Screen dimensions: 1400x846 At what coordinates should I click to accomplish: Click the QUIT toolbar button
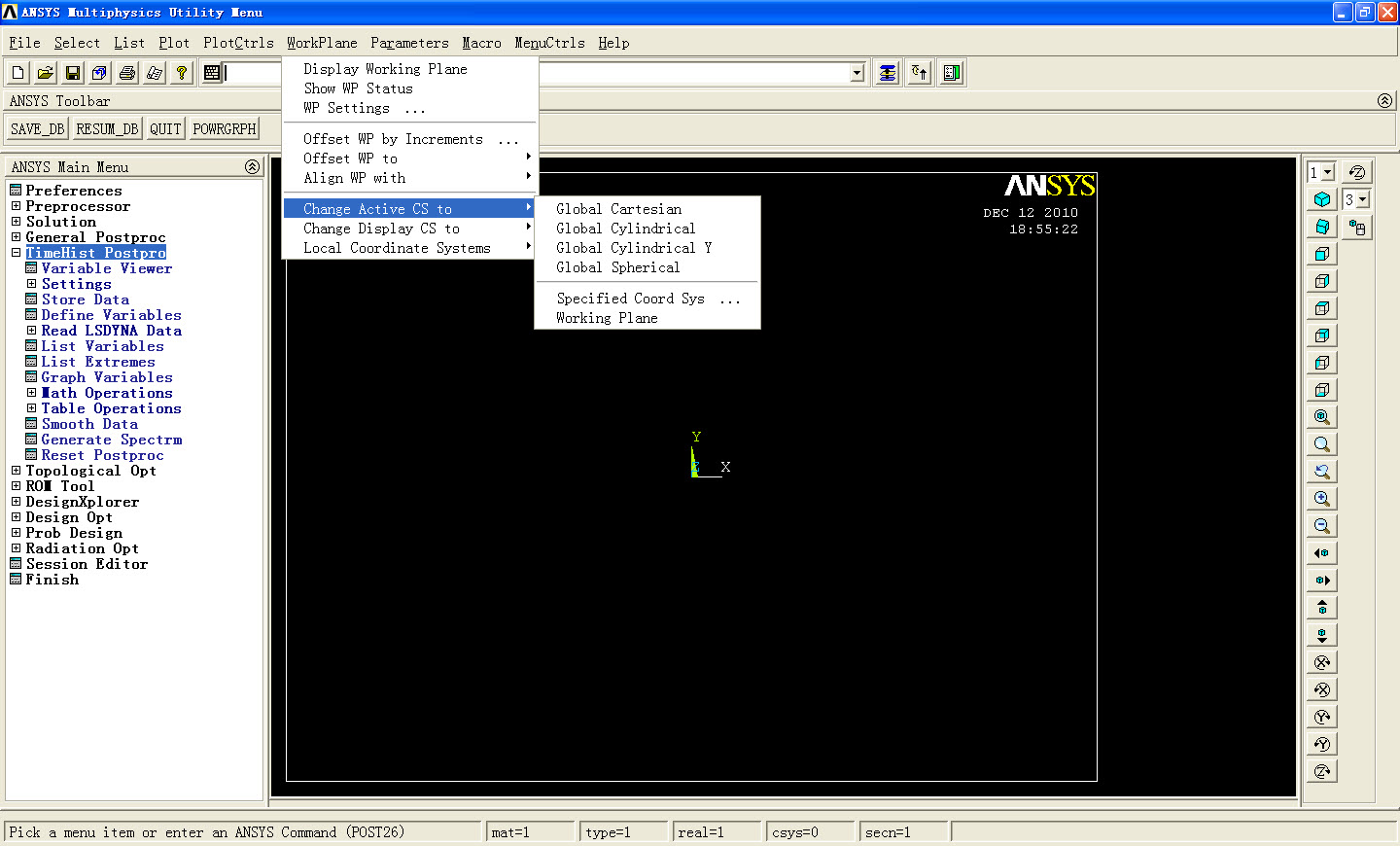165,128
